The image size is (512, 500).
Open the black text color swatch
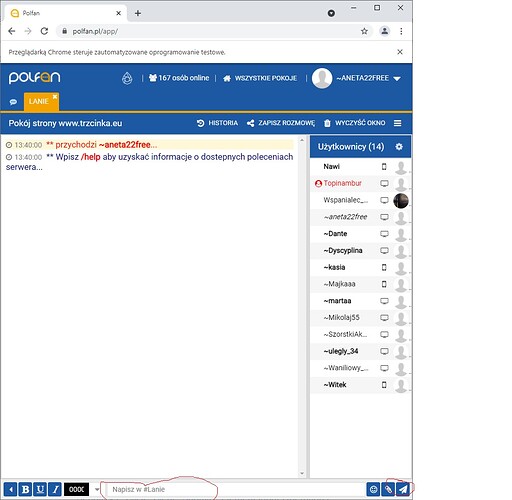pos(77,489)
